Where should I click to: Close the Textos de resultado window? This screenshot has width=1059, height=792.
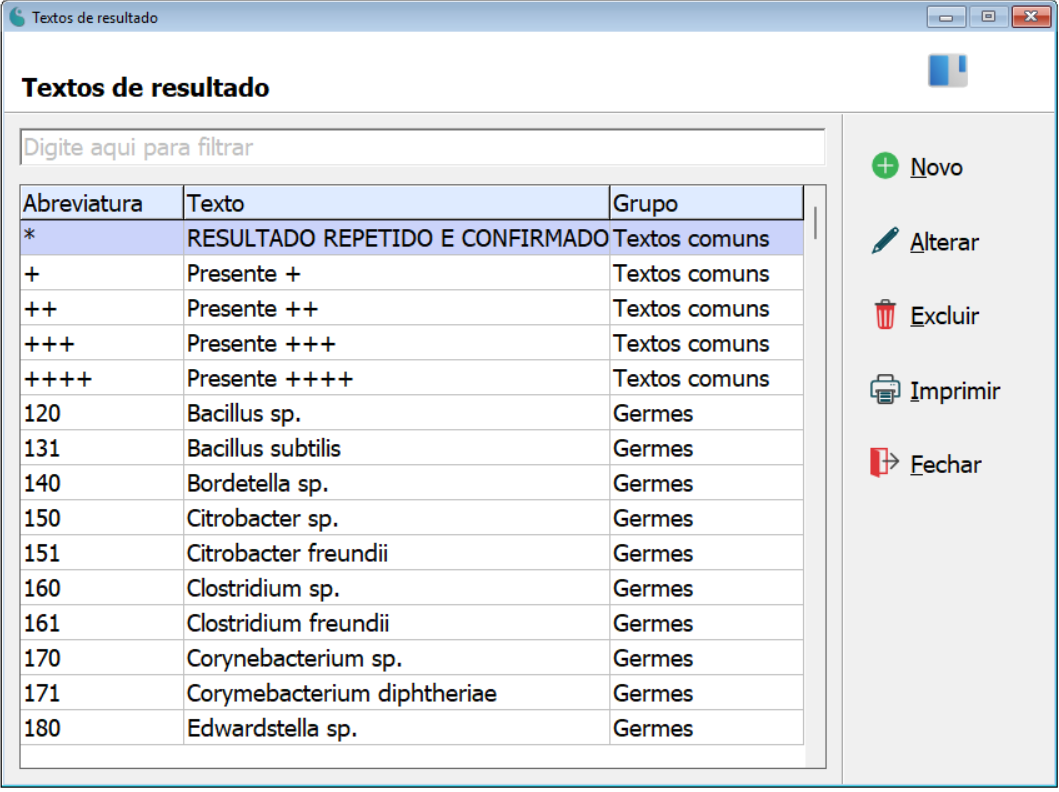[1031, 17]
